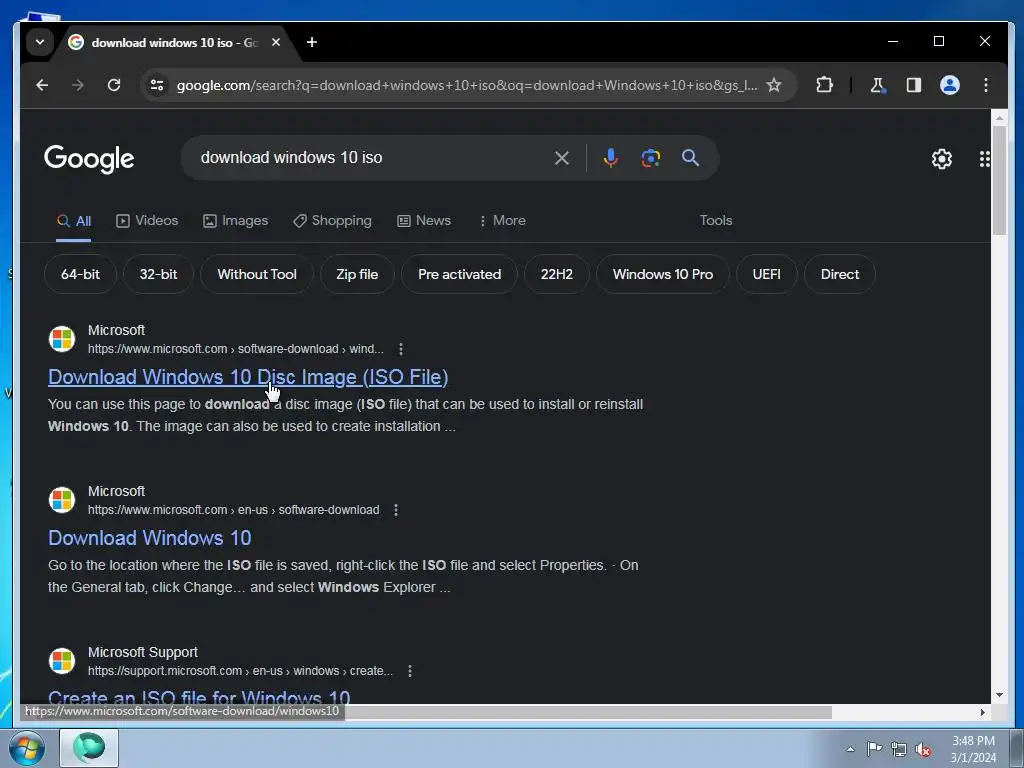Select the Direct filter chip
This screenshot has width=1024, height=768.
click(x=840, y=274)
